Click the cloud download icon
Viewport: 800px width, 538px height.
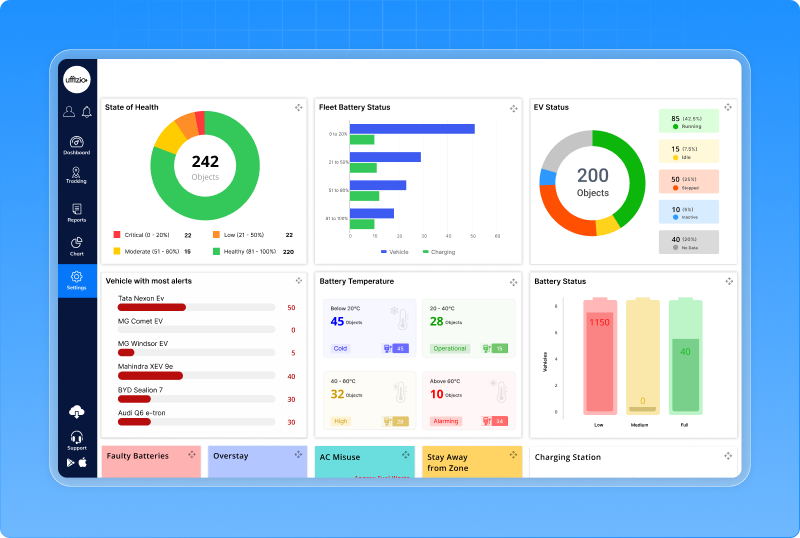coord(77,412)
